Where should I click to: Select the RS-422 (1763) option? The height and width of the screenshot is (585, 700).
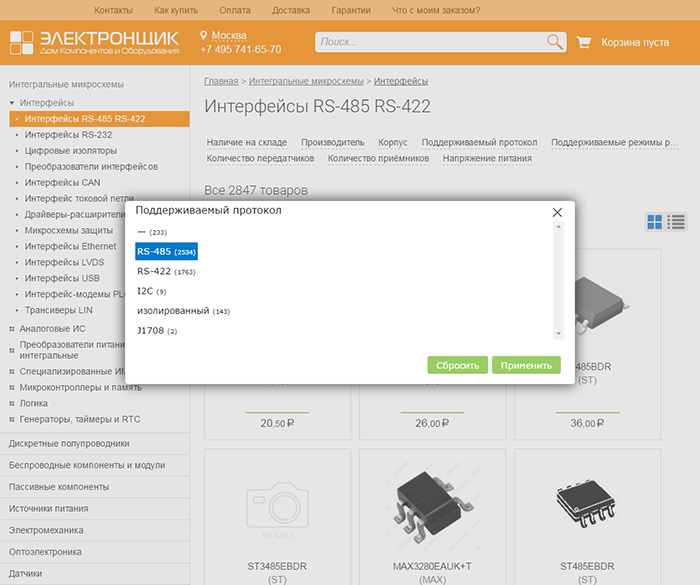point(166,272)
